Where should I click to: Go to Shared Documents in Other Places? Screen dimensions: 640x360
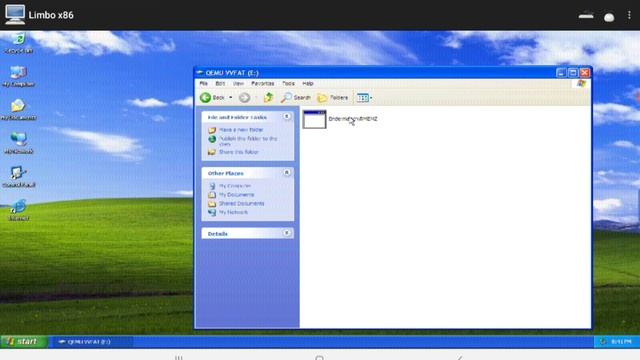click(241, 203)
